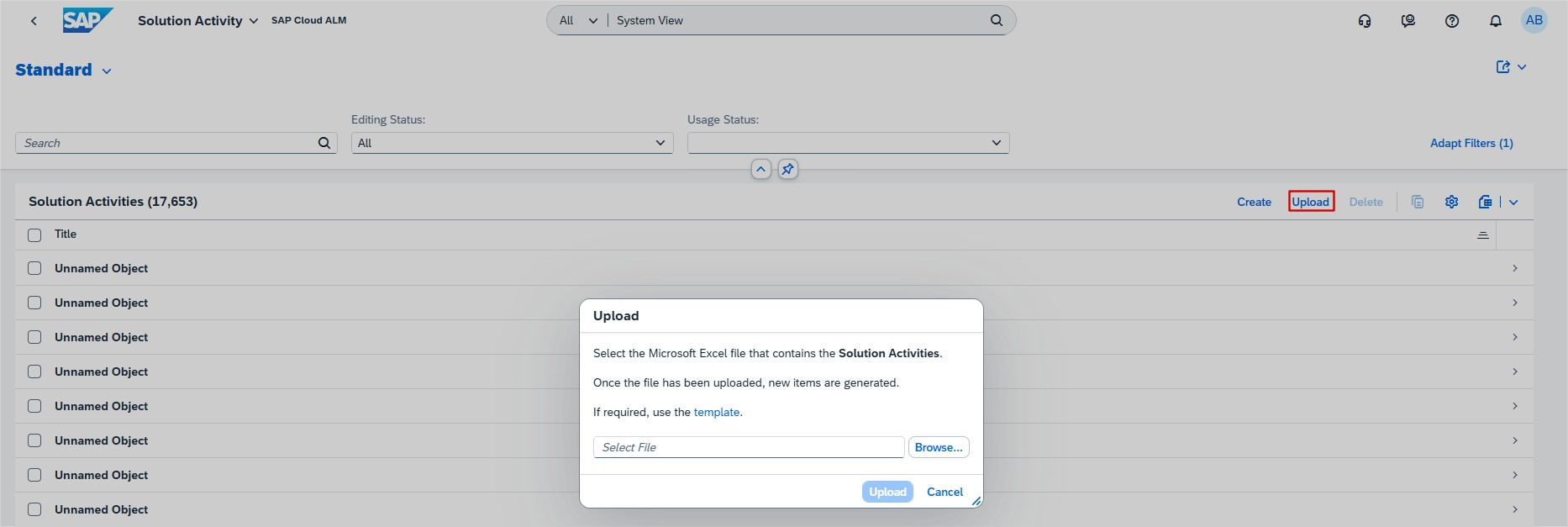Check the first Unnamed Object row
The width and height of the screenshot is (1568, 527).
[34, 268]
